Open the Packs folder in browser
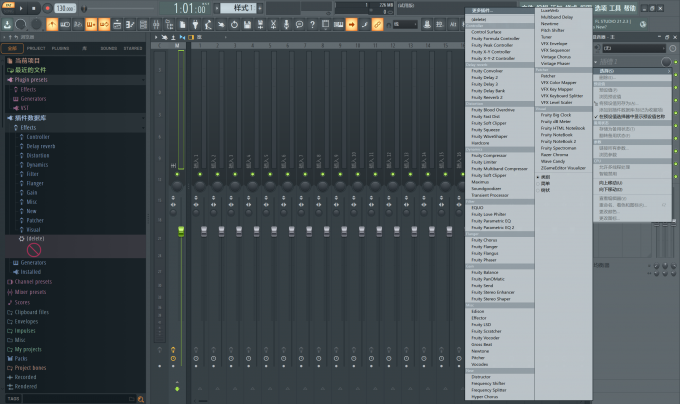This screenshot has width=680, height=404. pos(20,358)
